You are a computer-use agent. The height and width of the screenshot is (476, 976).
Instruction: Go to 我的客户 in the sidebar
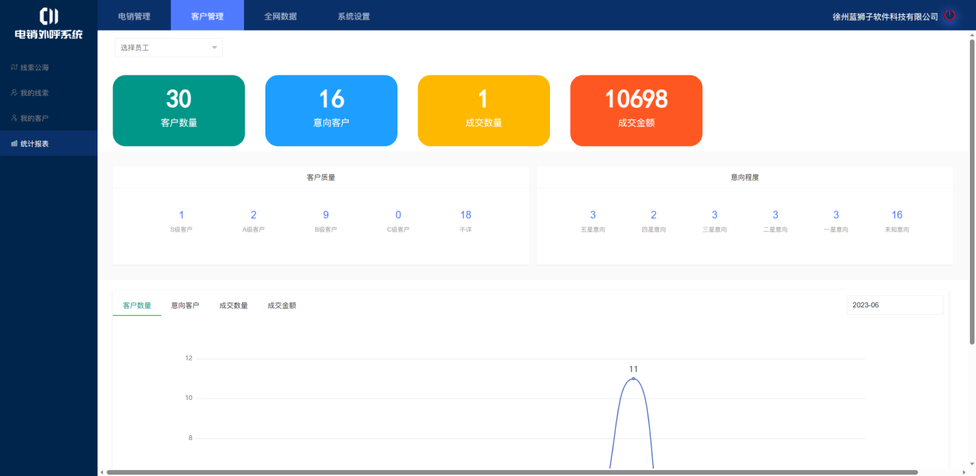pos(34,118)
